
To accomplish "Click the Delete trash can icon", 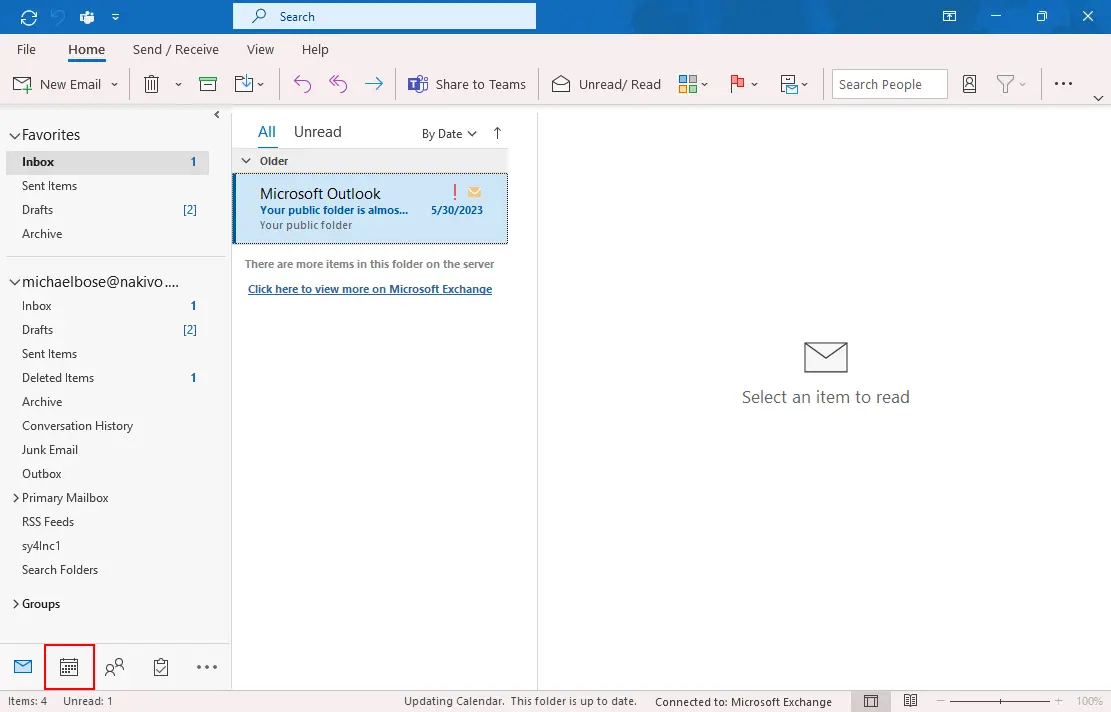I will coord(151,84).
